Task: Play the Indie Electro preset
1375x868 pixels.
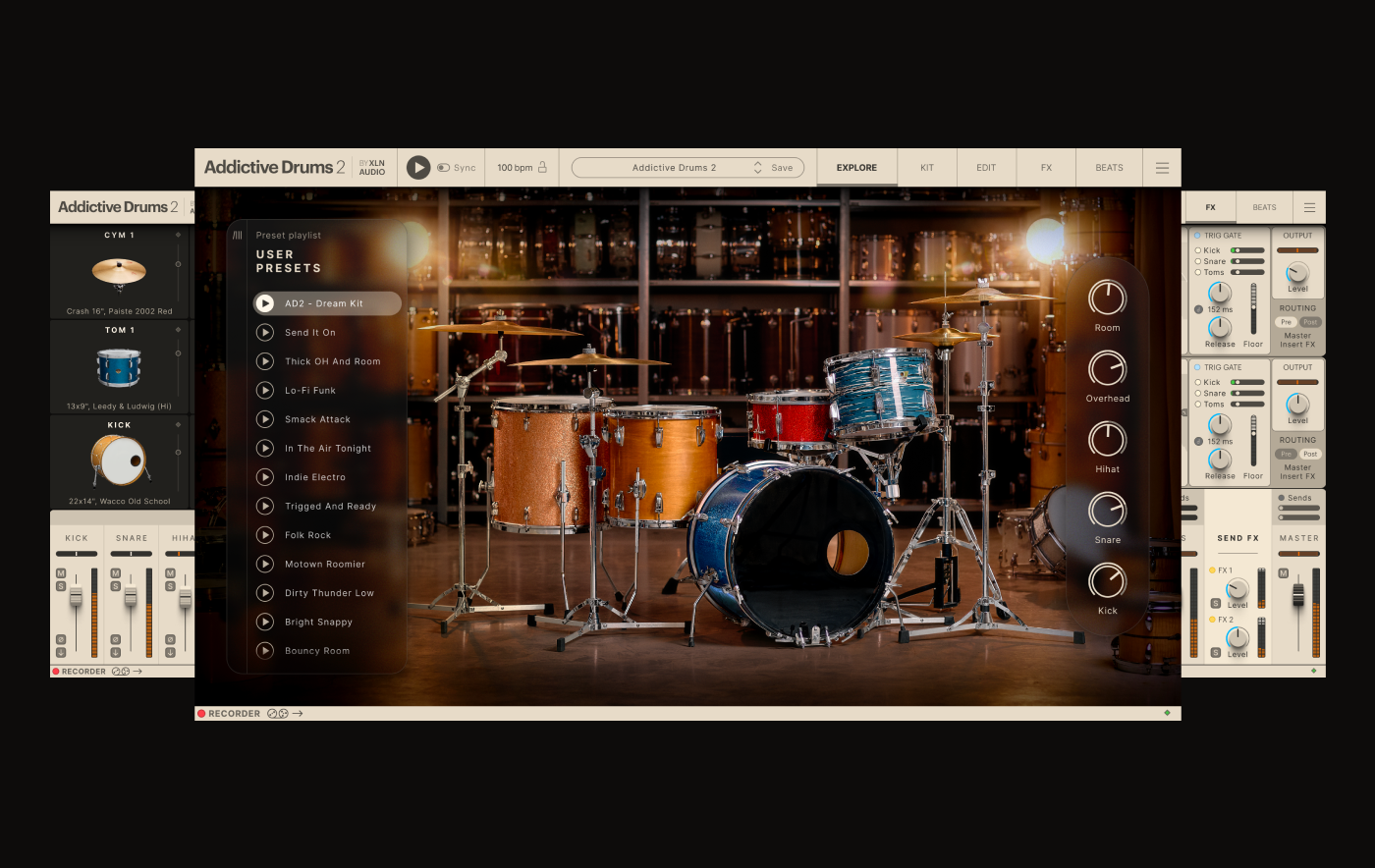Action: click(x=265, y=477)
